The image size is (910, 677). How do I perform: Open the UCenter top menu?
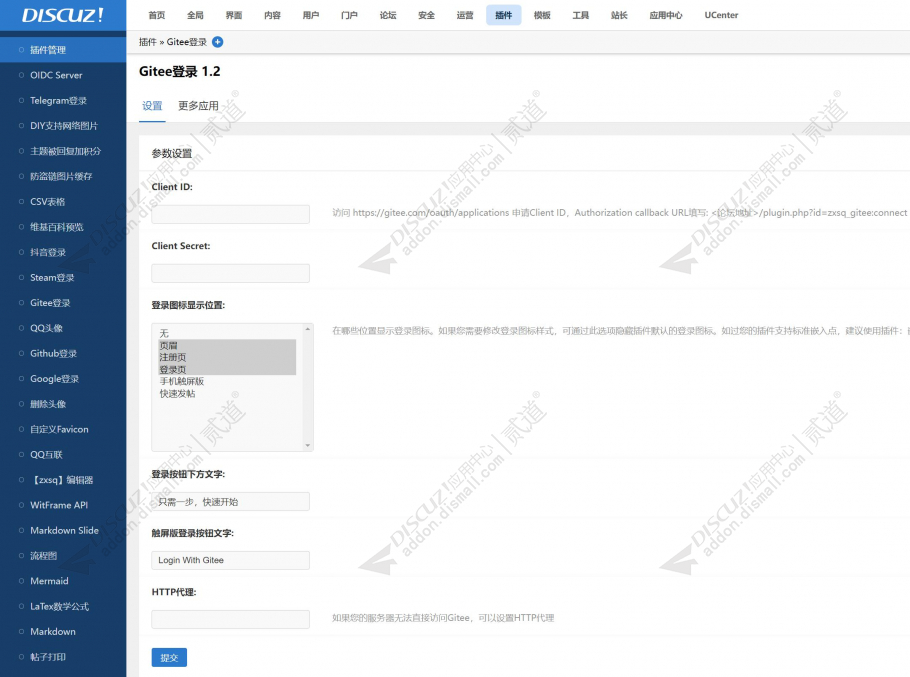pos(721,15)
